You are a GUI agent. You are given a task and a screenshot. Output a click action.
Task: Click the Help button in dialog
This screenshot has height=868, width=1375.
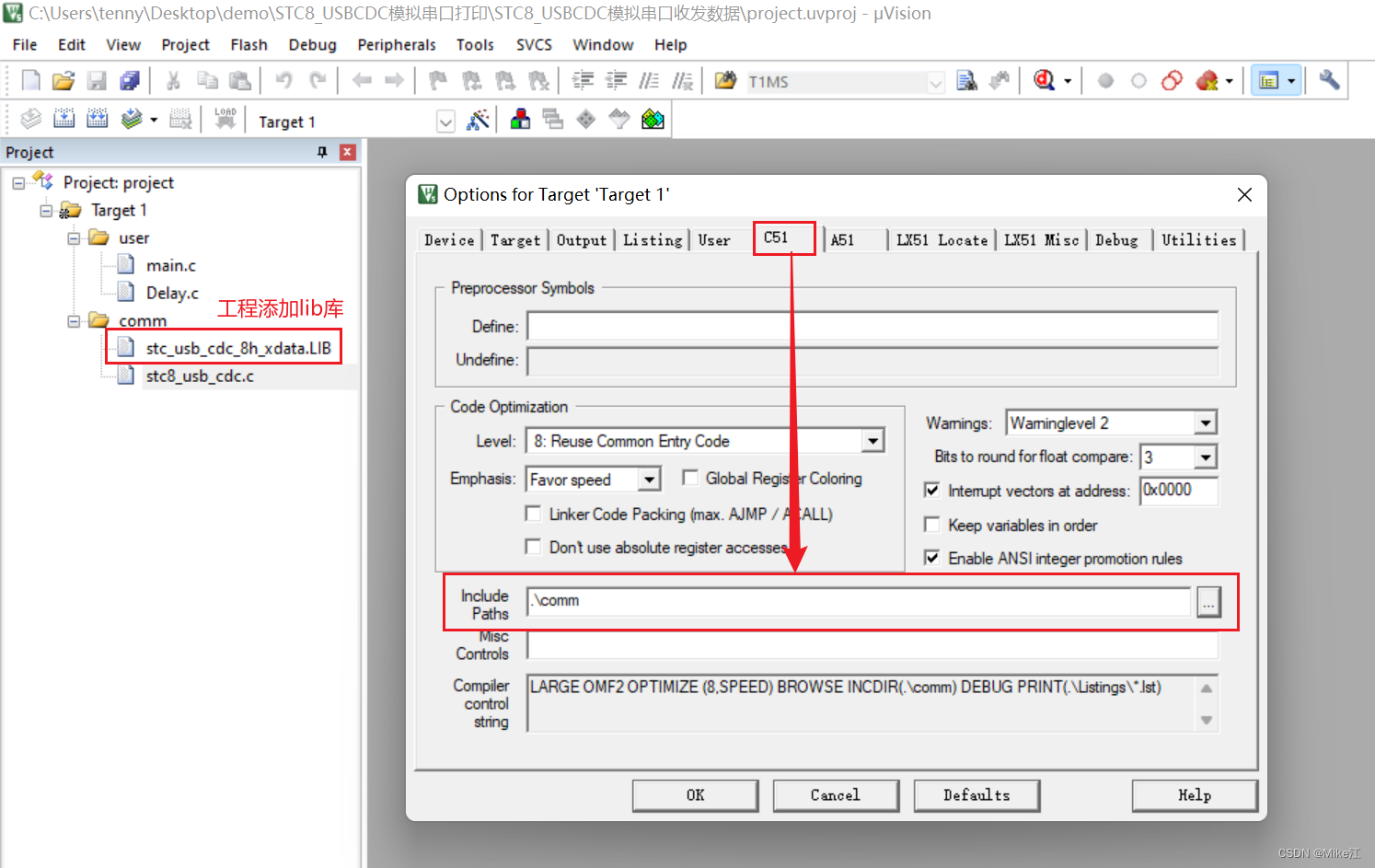point(1195,795)
